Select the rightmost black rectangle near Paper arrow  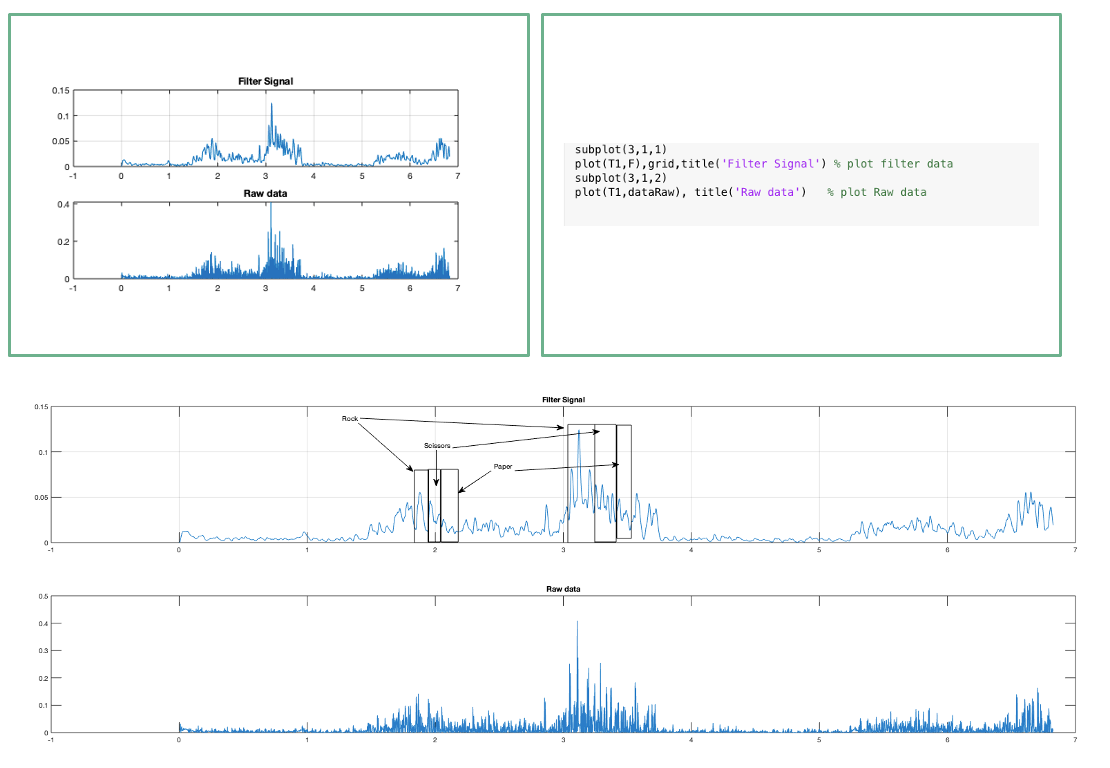(x=621, y=480)
